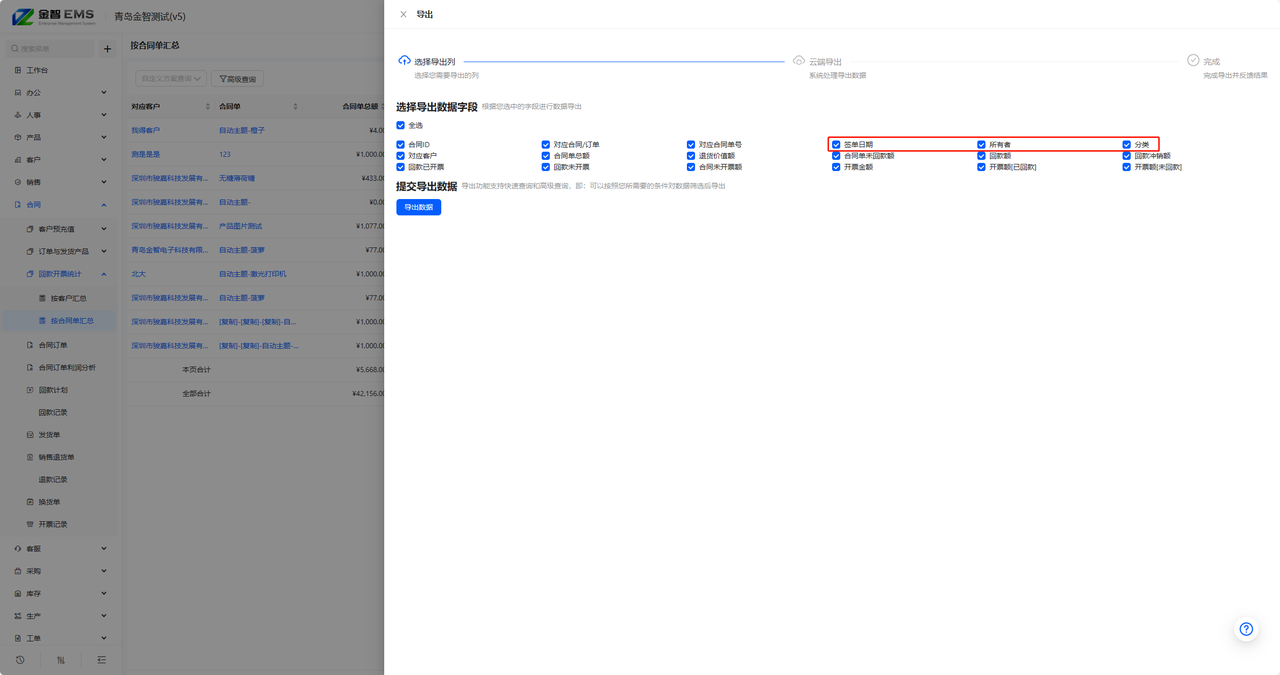Click the 合同单总额 column header
This screenshot has height=675, width=1280.
click(360, 106)
